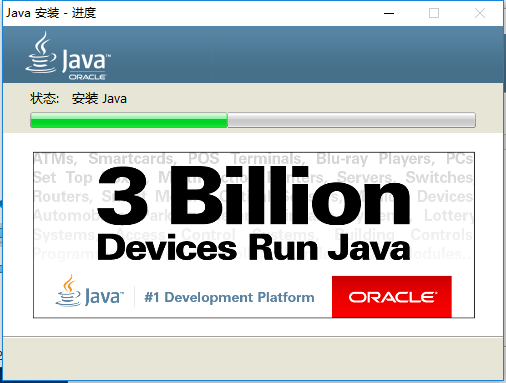Click the faded "Smartcards" background text

(132, 159)
